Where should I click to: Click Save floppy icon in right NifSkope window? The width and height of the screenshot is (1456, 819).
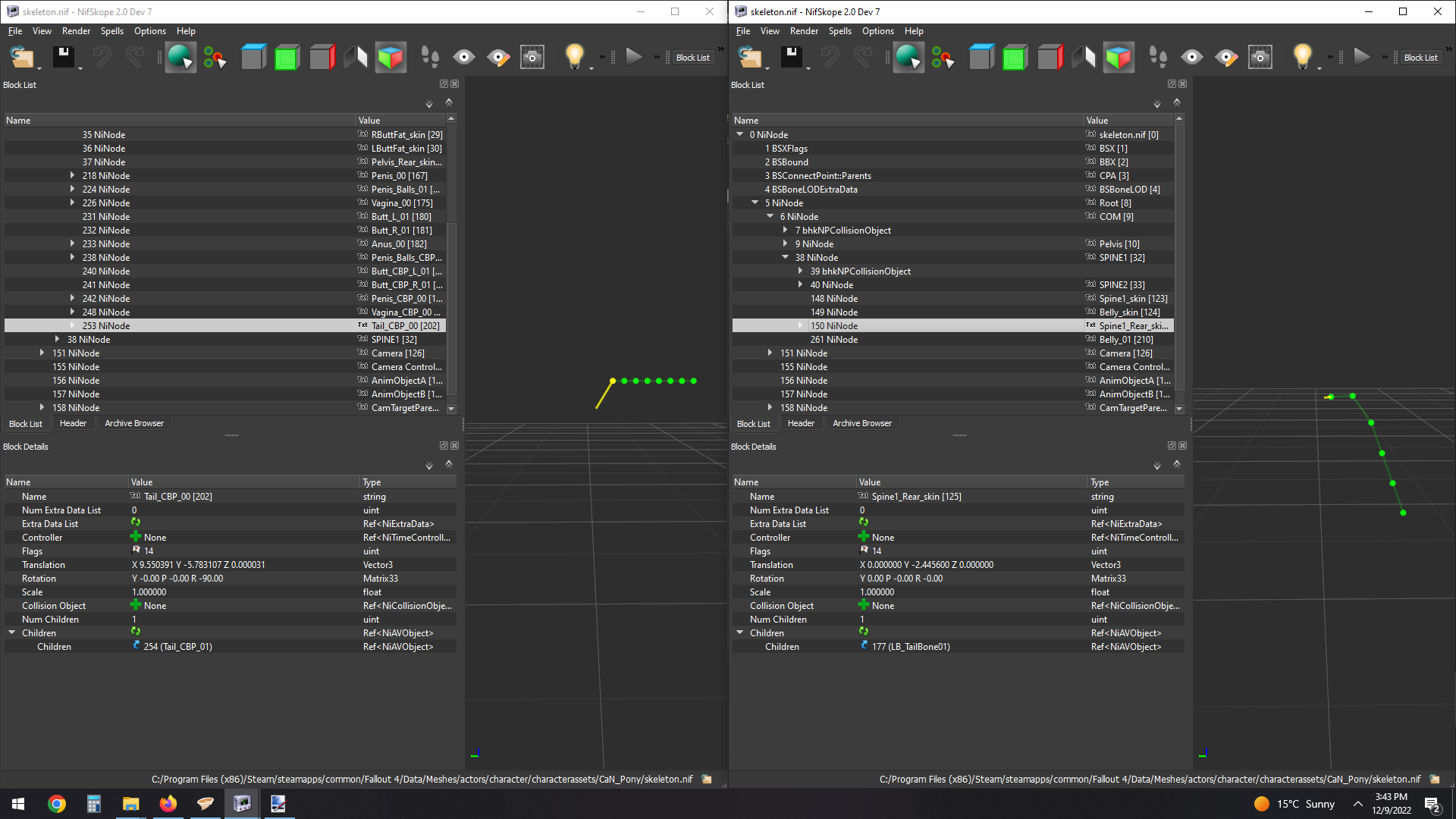791,57
